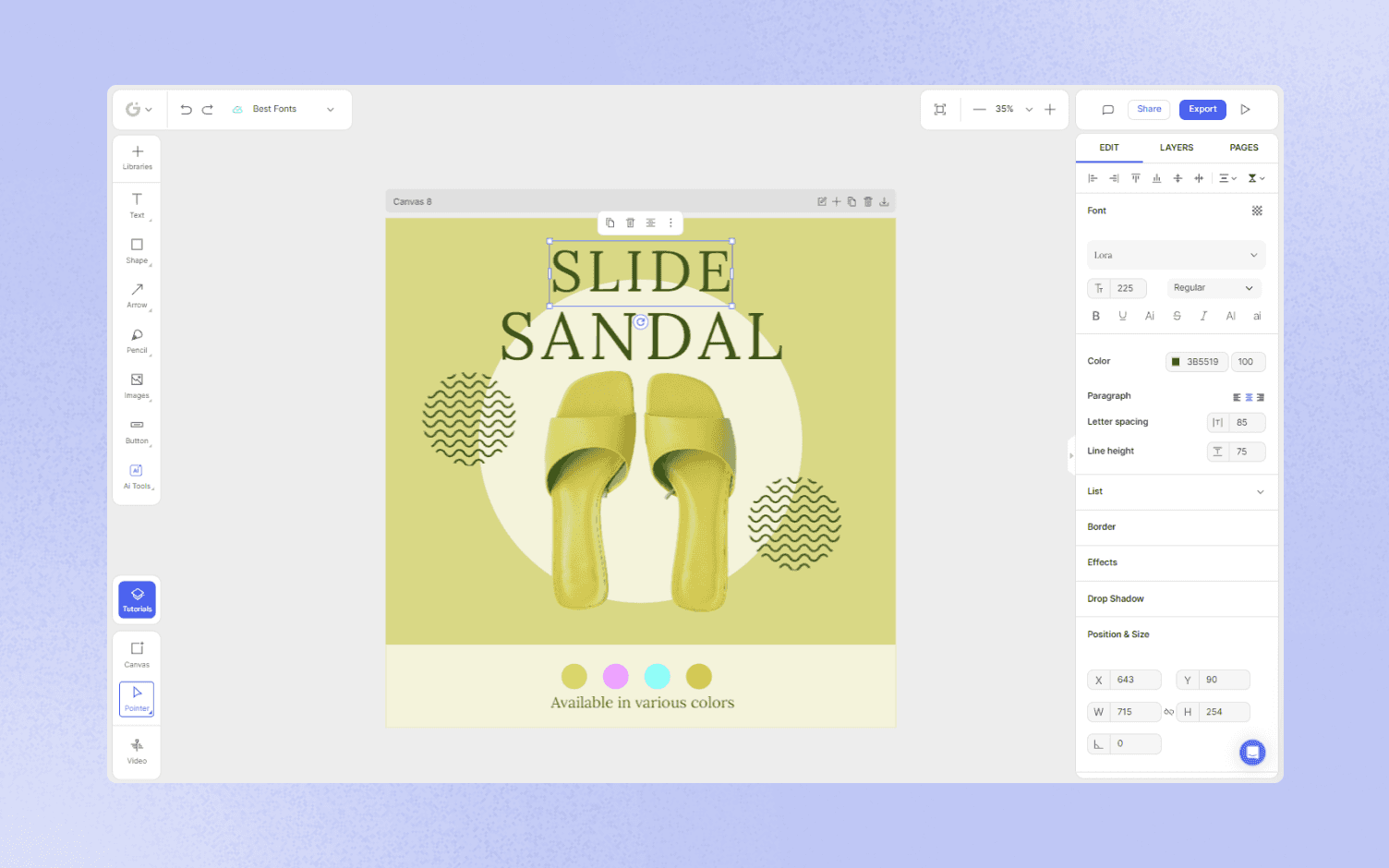Switch to the EDIT tab
Image resolution: width=1389 pixels, height=868 pixels.
coord(1109,148)
